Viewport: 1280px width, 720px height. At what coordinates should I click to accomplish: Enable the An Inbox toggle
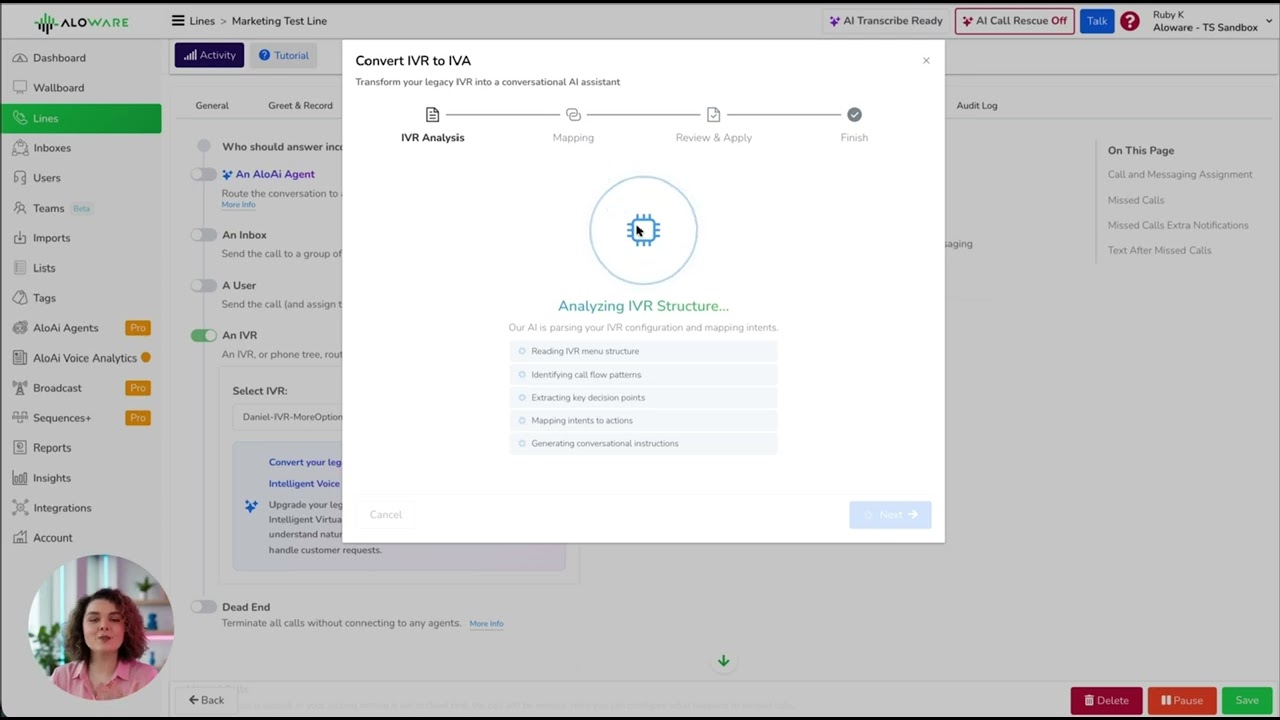click(x=204, y=235)
